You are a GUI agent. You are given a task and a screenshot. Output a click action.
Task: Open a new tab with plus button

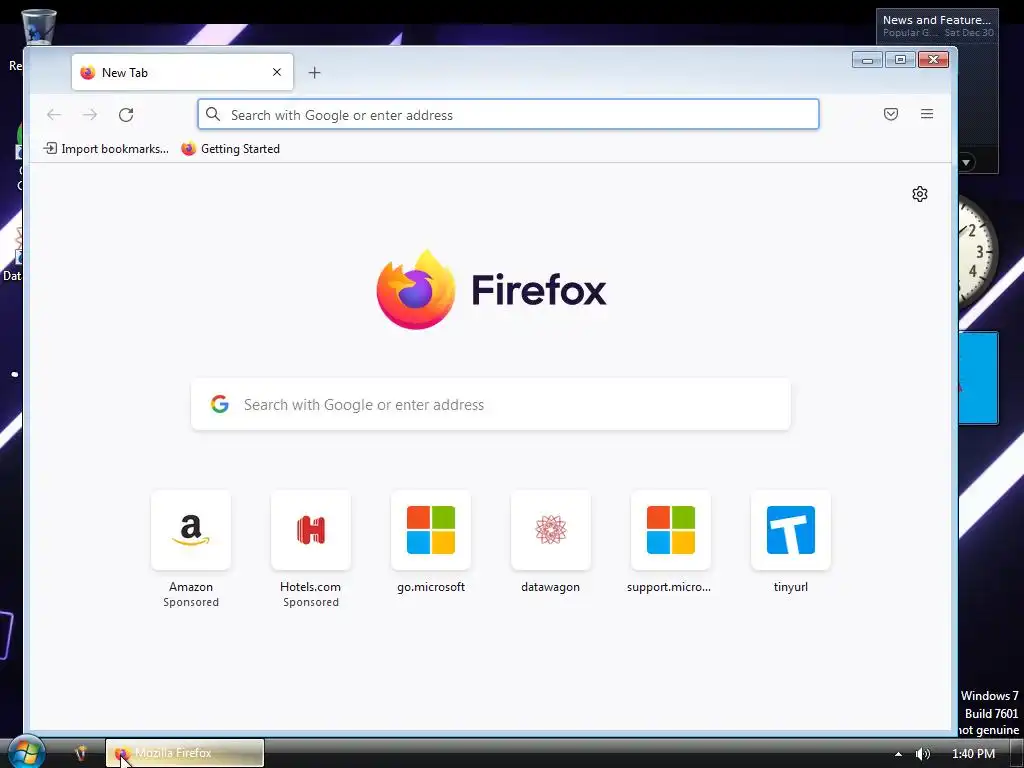314,72
